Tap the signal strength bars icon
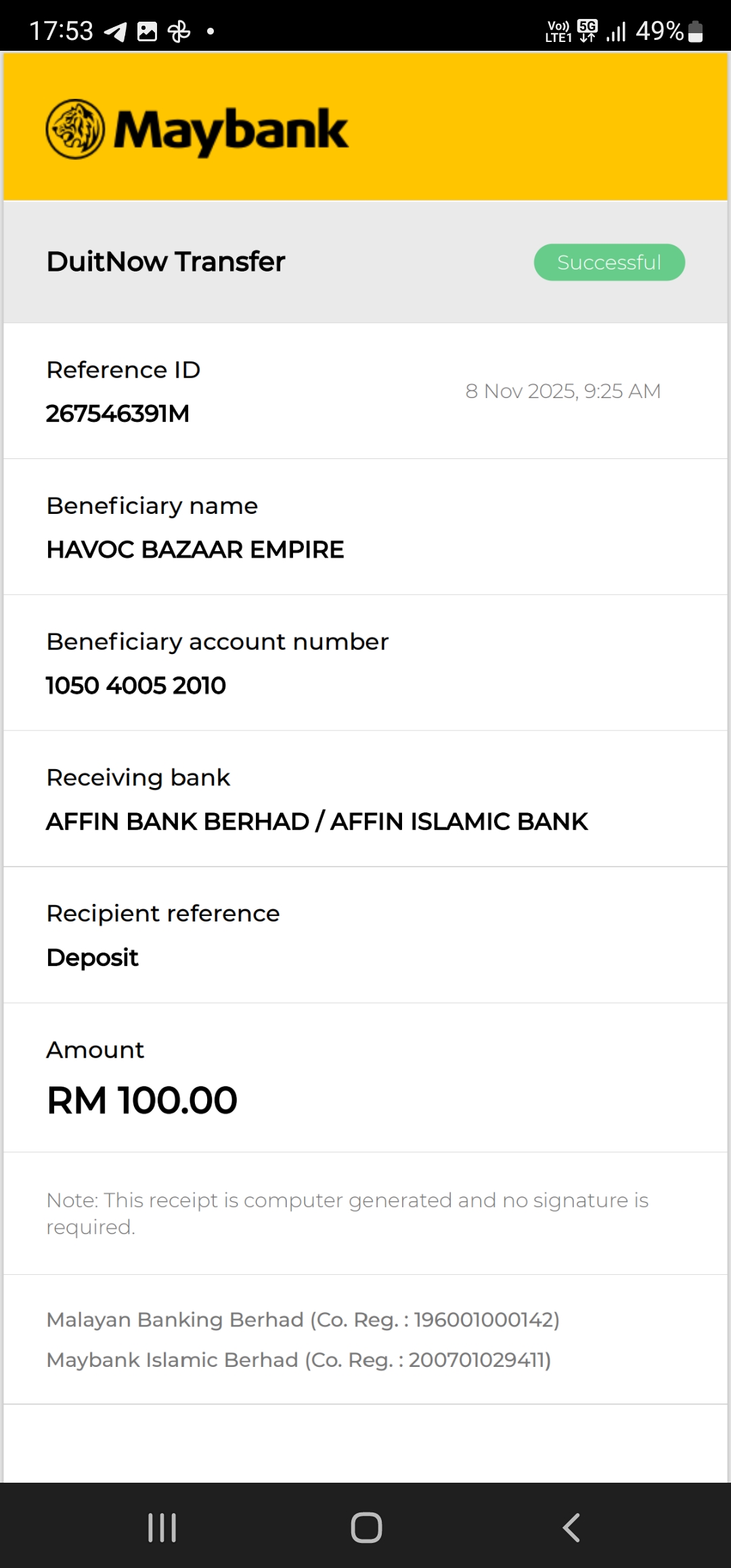 616,31
